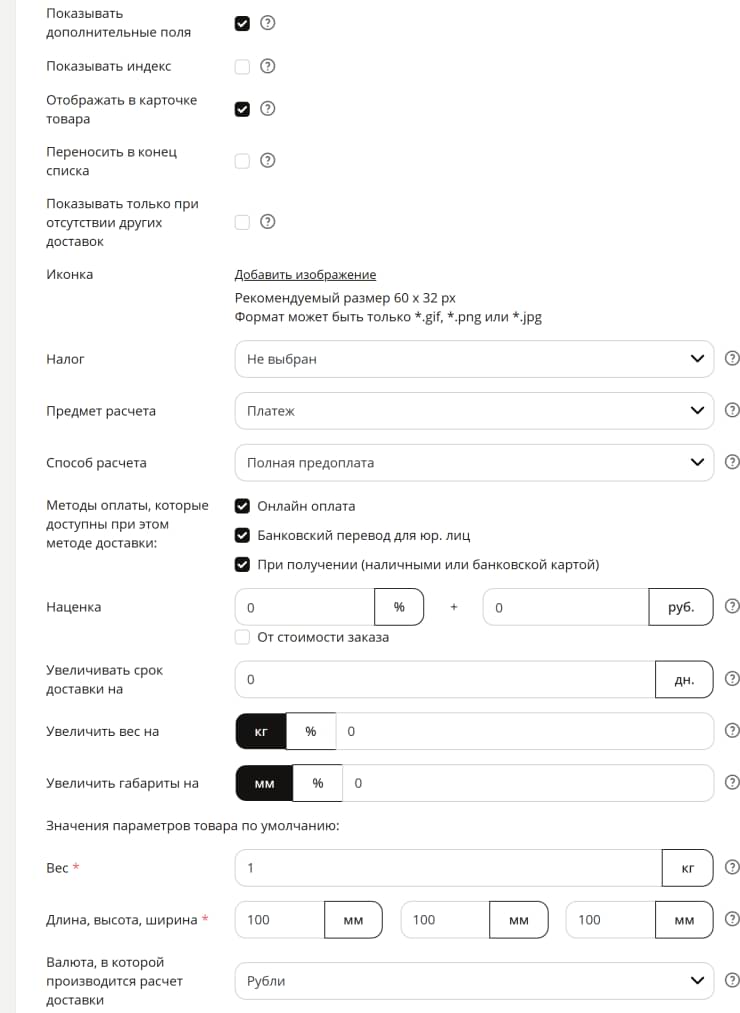Open help icon for Переносить в конец списка
740x1013 pixels.
267,160
